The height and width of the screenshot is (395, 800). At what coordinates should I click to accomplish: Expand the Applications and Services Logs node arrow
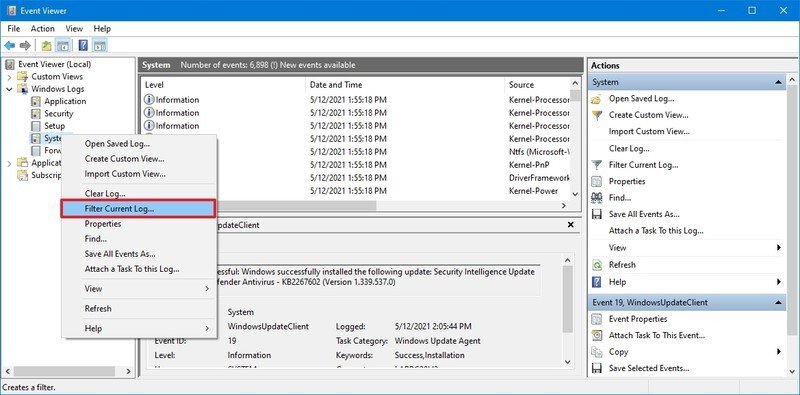[x=9, y=163]
